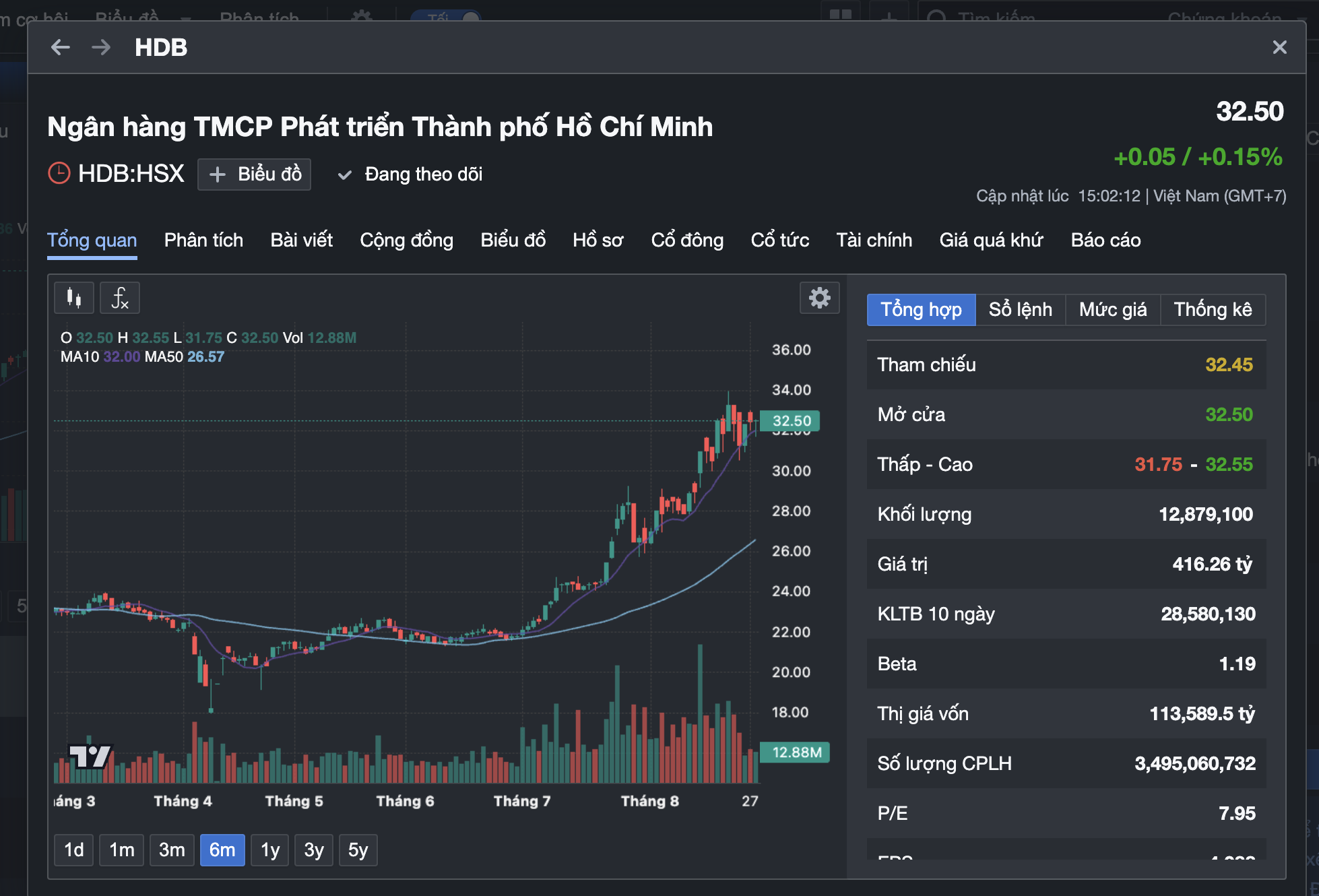Click the 32.50 price label on axis

pyautogui.click(x=791, y=421)
